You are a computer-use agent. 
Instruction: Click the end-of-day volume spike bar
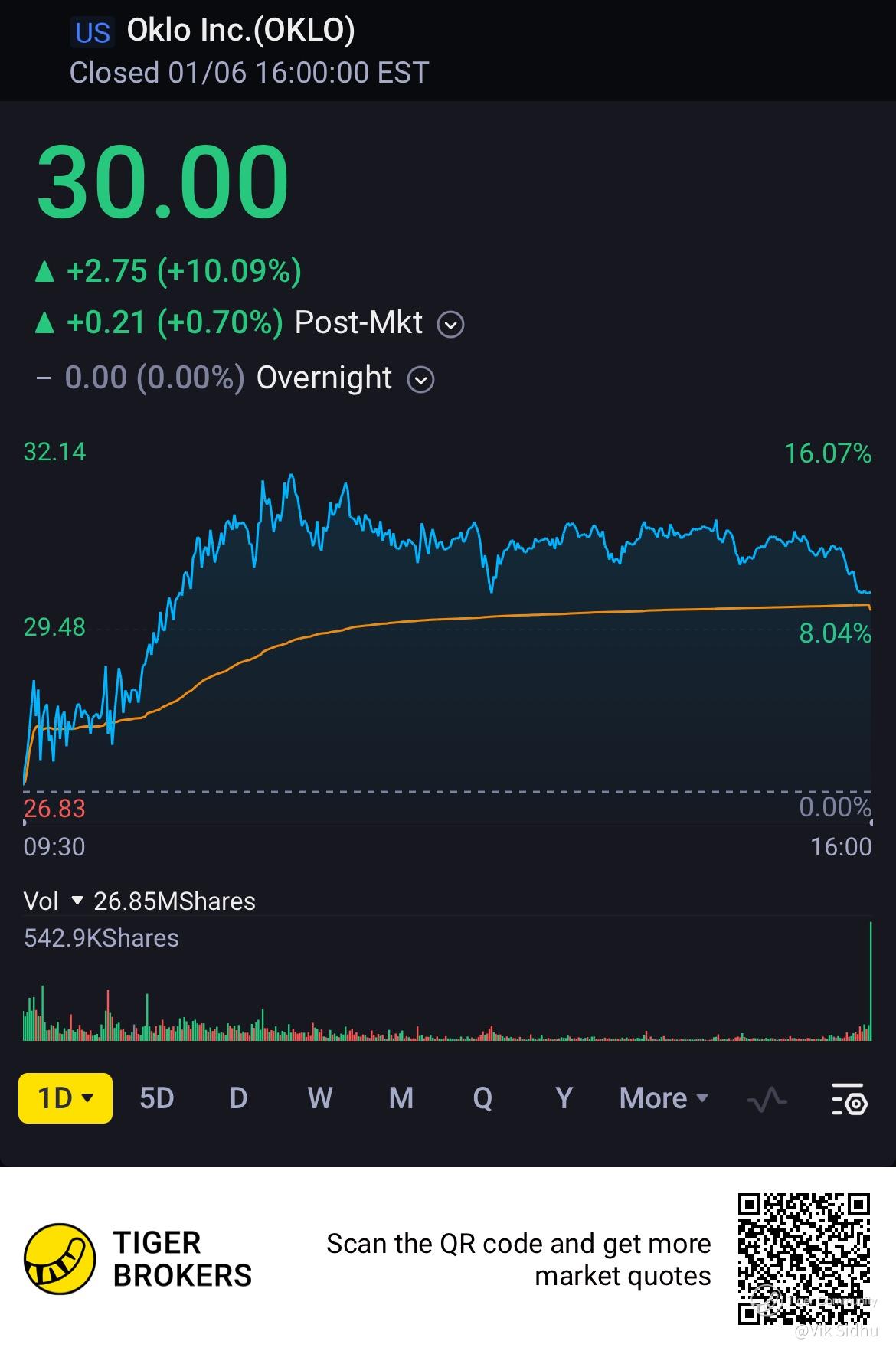point(871,982)
